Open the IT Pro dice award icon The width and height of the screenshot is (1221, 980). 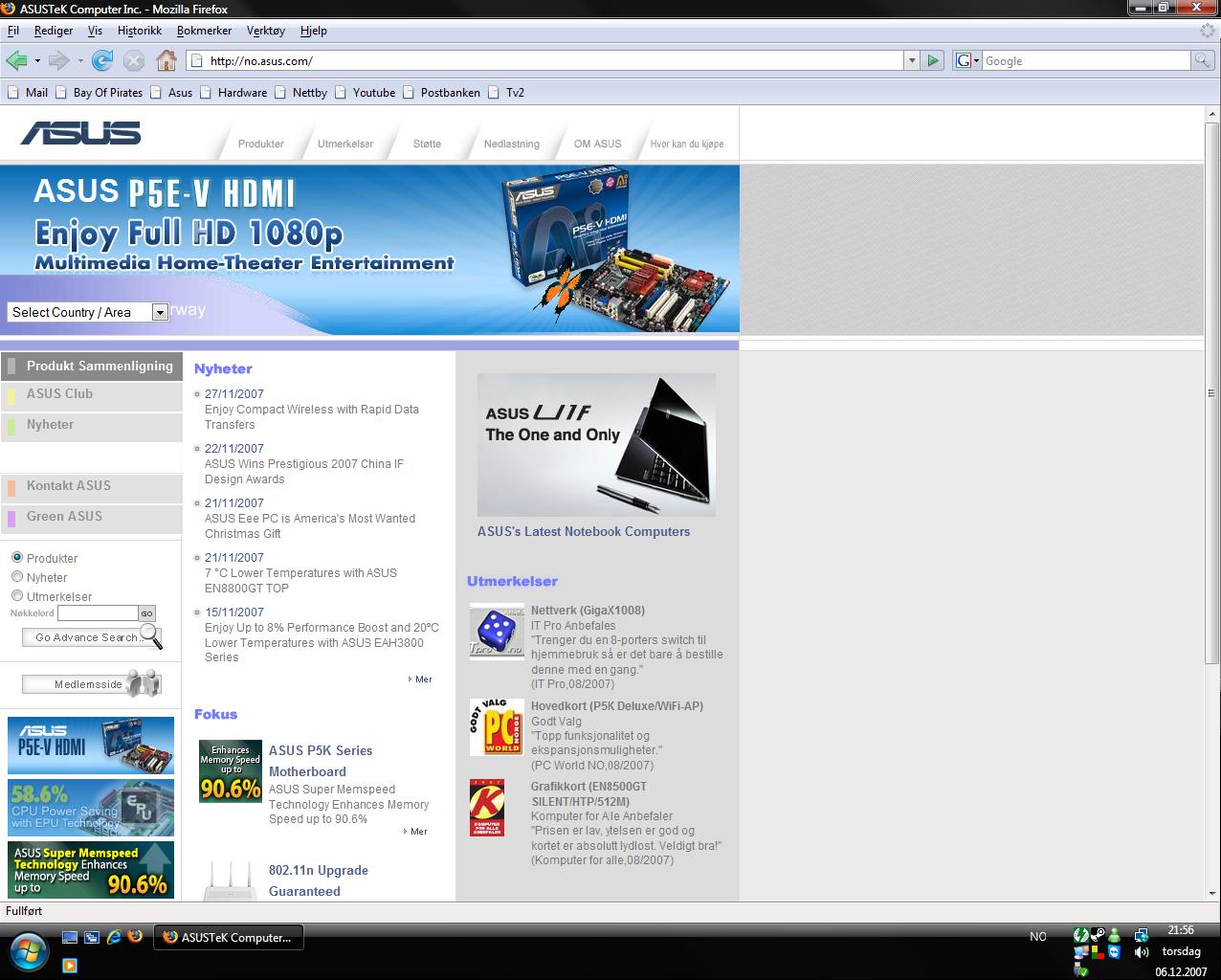497,631
